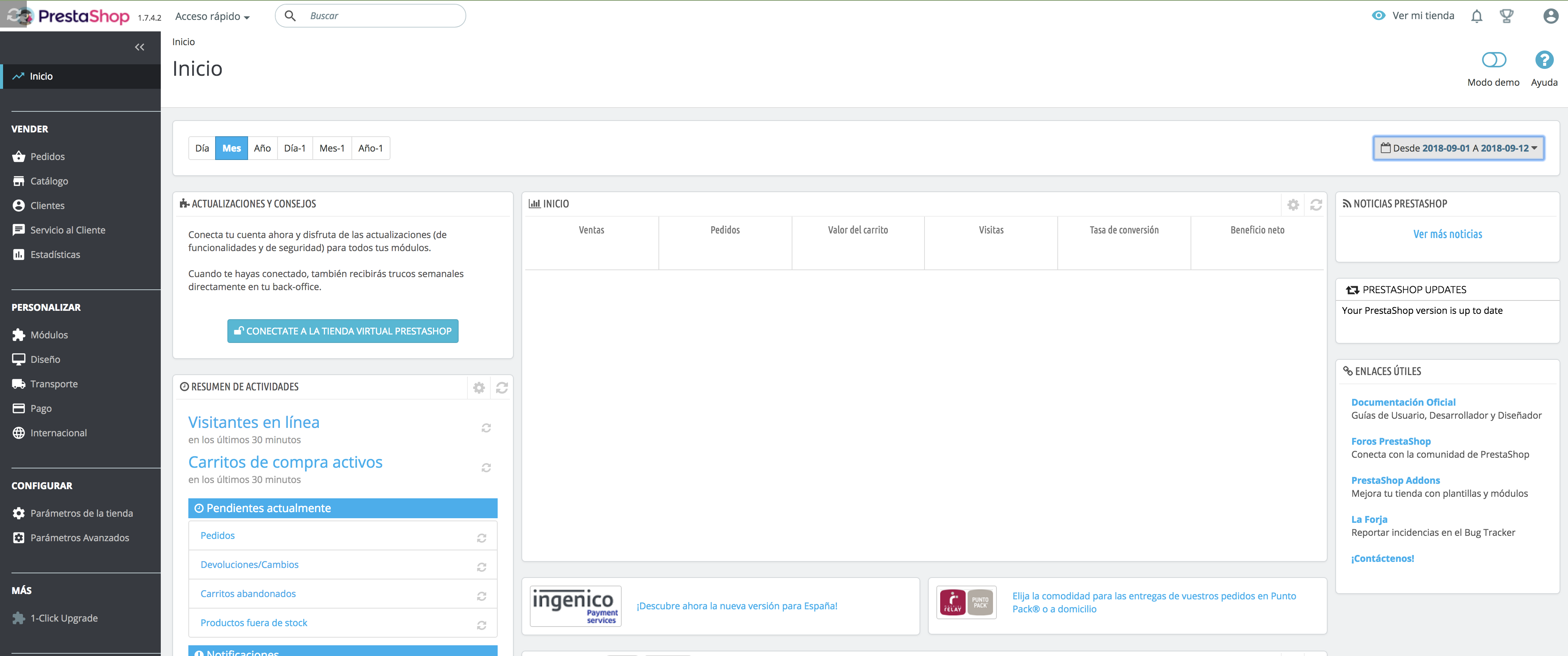Viewport: 1568px width, 656px height.
Task: Select the Año period tab
Action: [262, 148]
